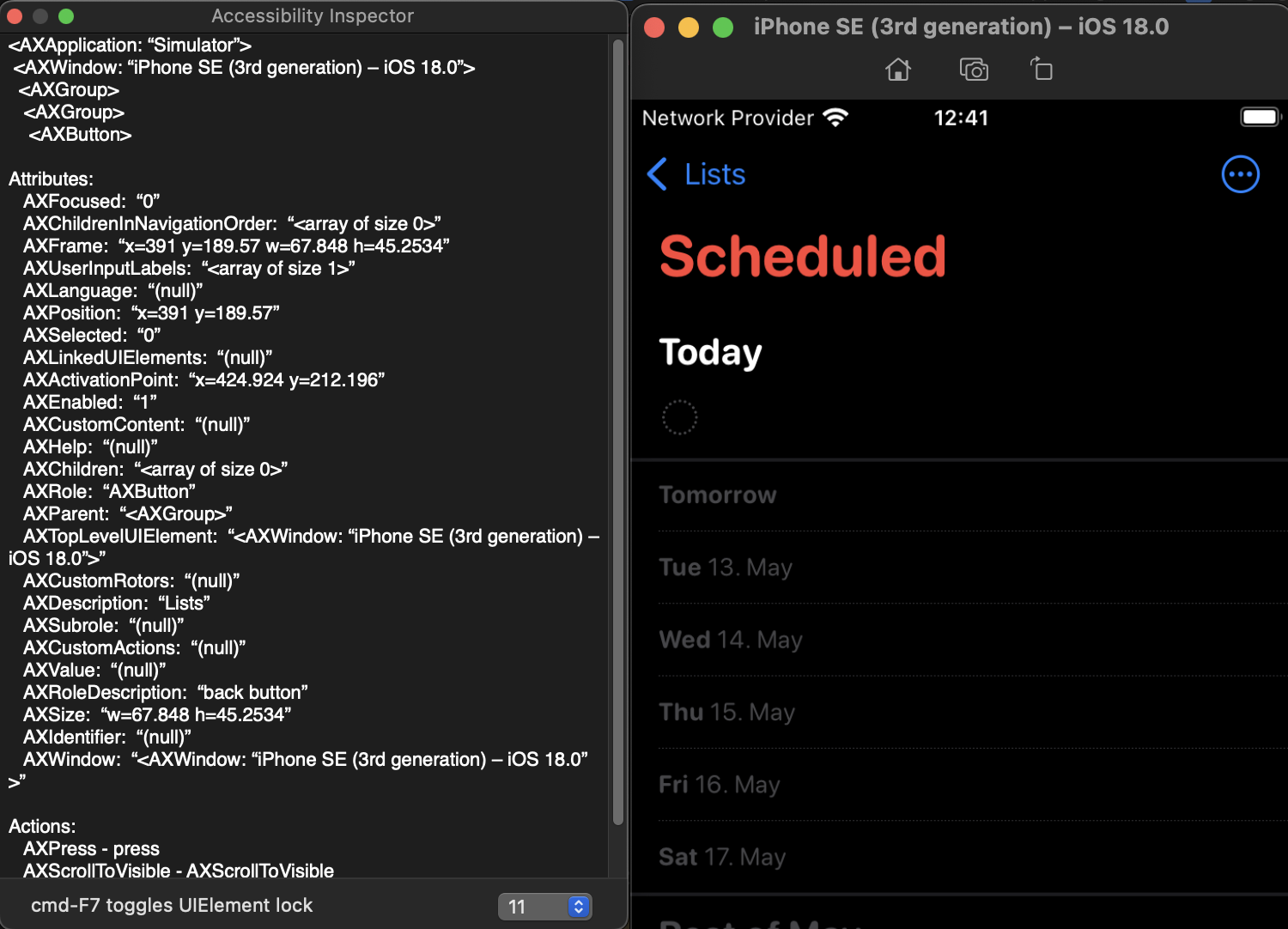The width and height of the screenshot is (1288, 929).
Task: Click the AXApplication "Simulator" hierarchy line
Action: click(x=130, y=45)
